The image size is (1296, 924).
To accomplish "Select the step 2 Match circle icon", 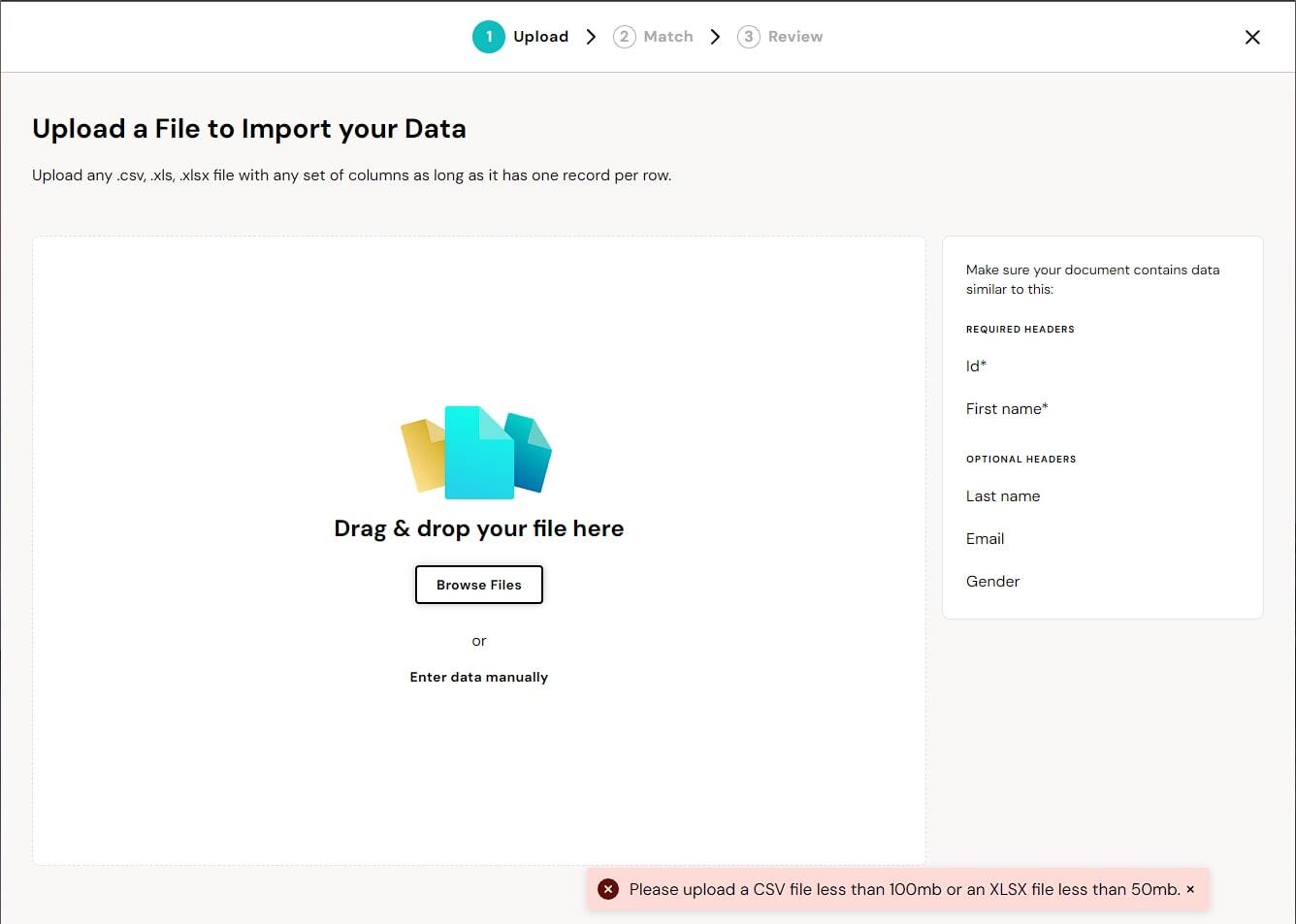I will (624, 37).
